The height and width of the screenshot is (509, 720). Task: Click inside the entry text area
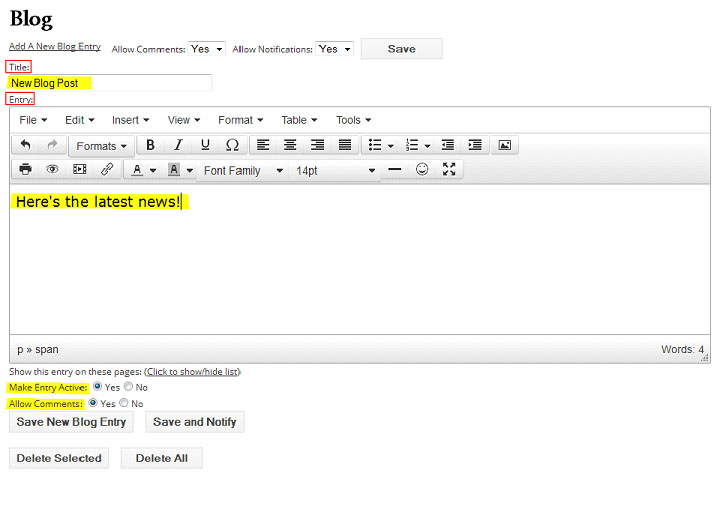tap(360, 260)
